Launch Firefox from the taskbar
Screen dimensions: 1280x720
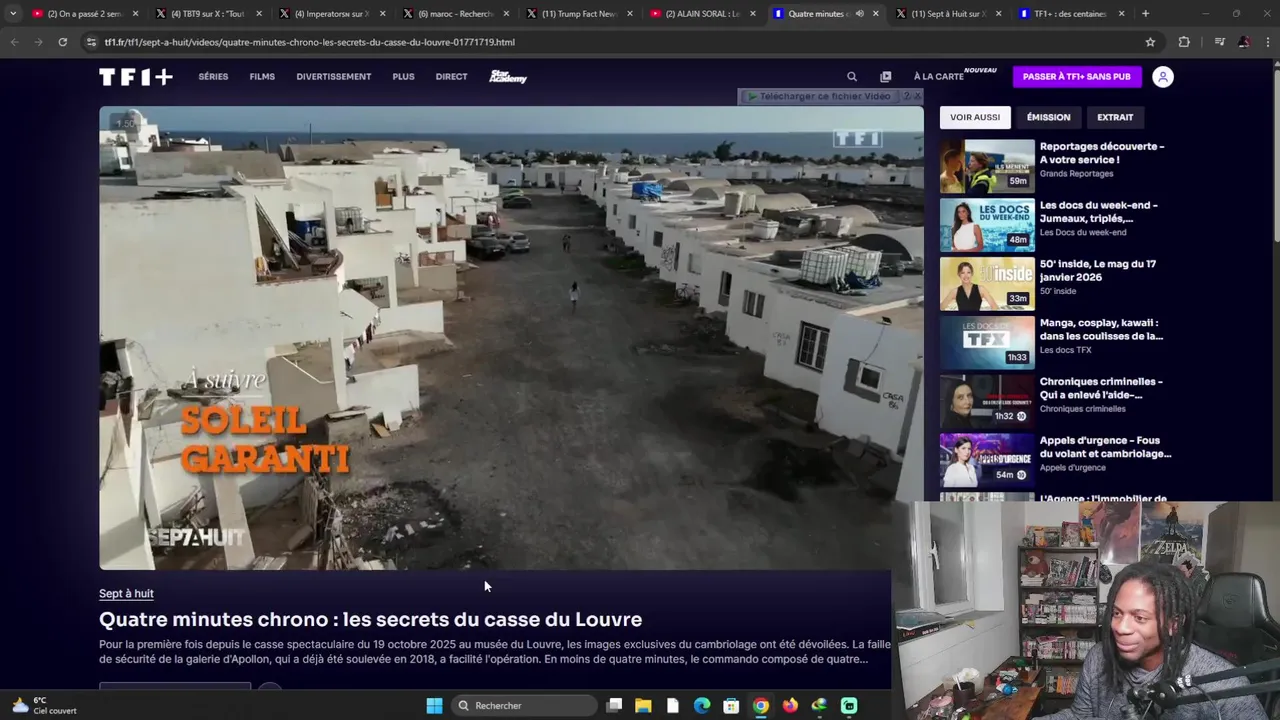pyautogui.click(x=790, y=706)
